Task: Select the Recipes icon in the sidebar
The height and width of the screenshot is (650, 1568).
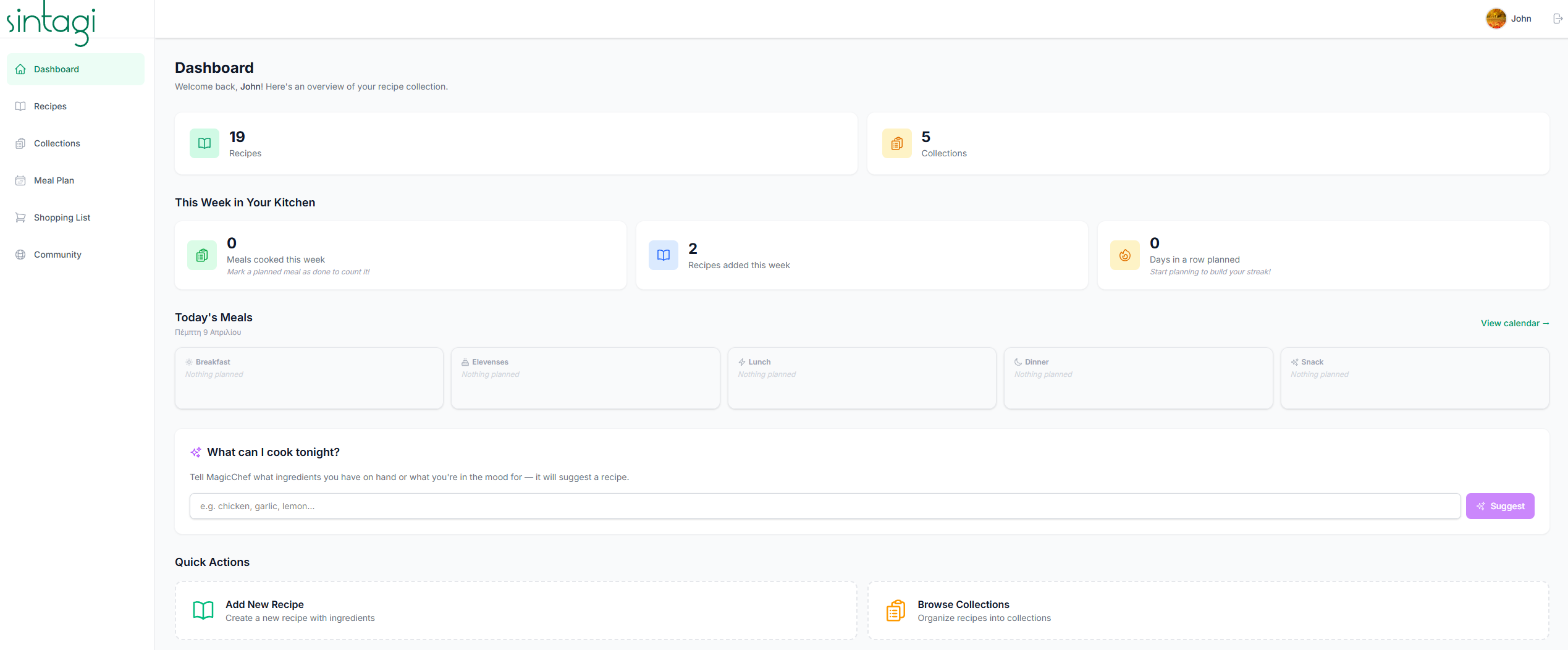Action: tap(20, 106)
